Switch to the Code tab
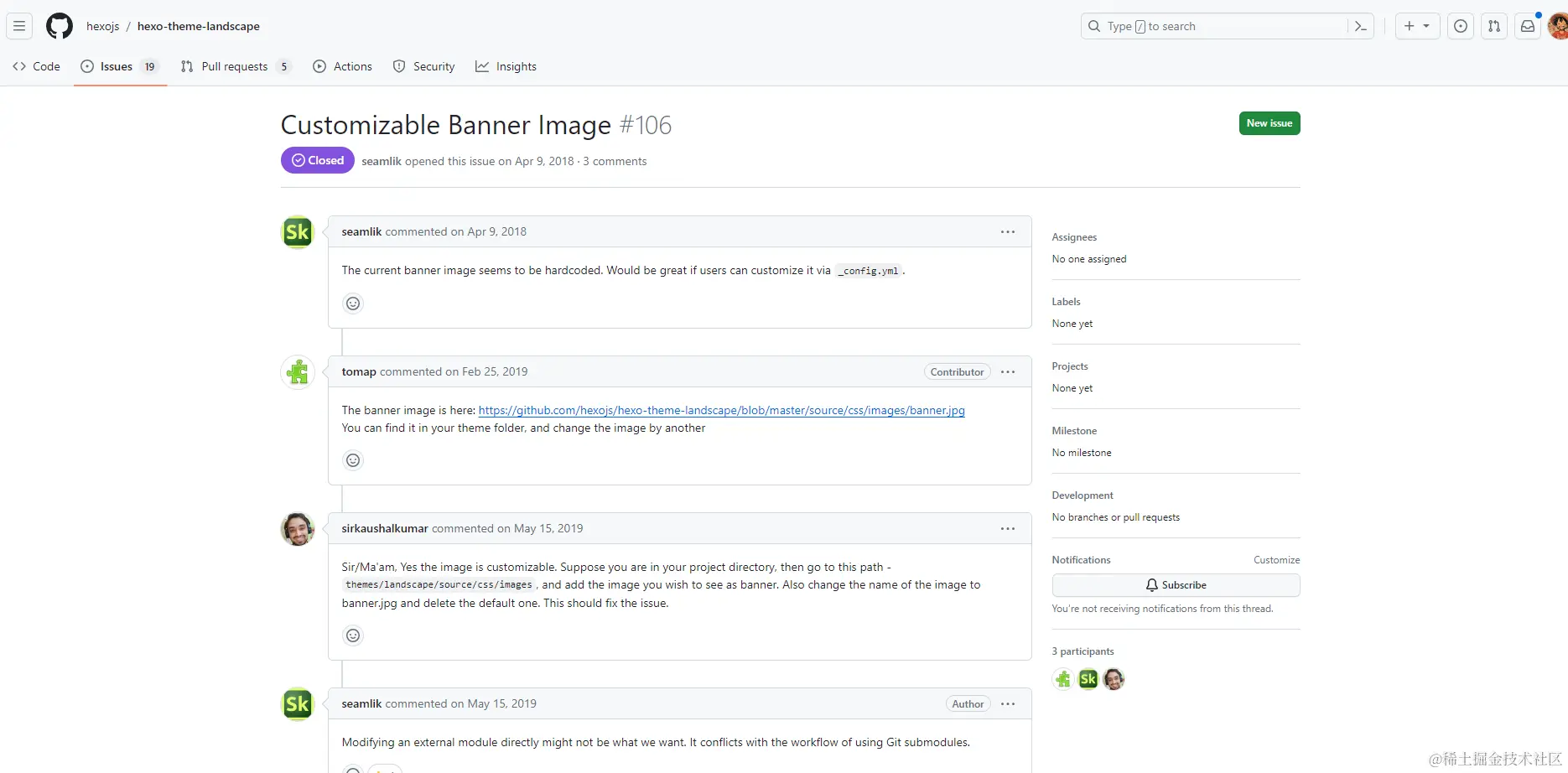The image size is (1568, 773). click(x=37, y=66)
